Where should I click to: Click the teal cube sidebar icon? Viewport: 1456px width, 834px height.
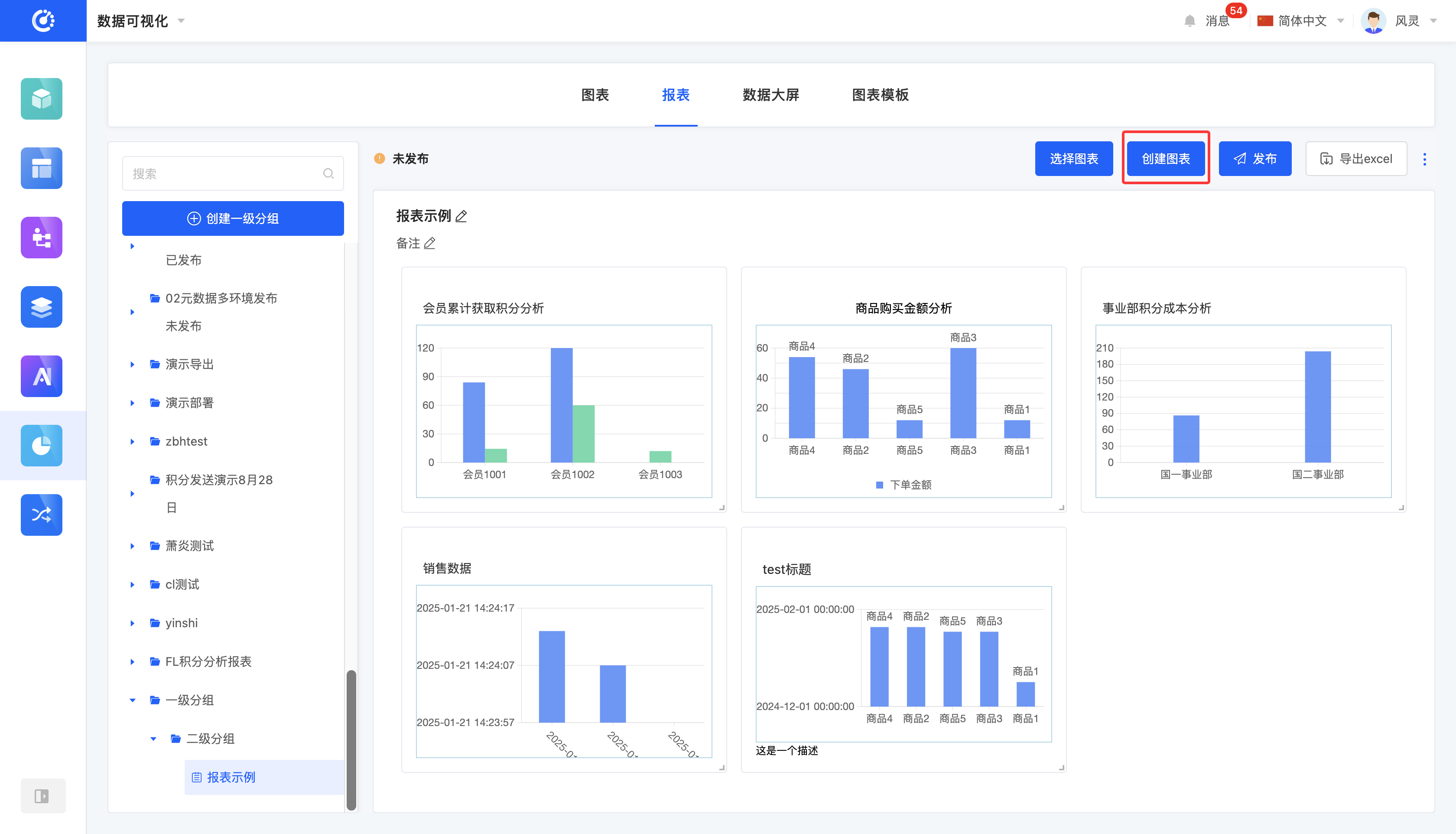point(41,98)
